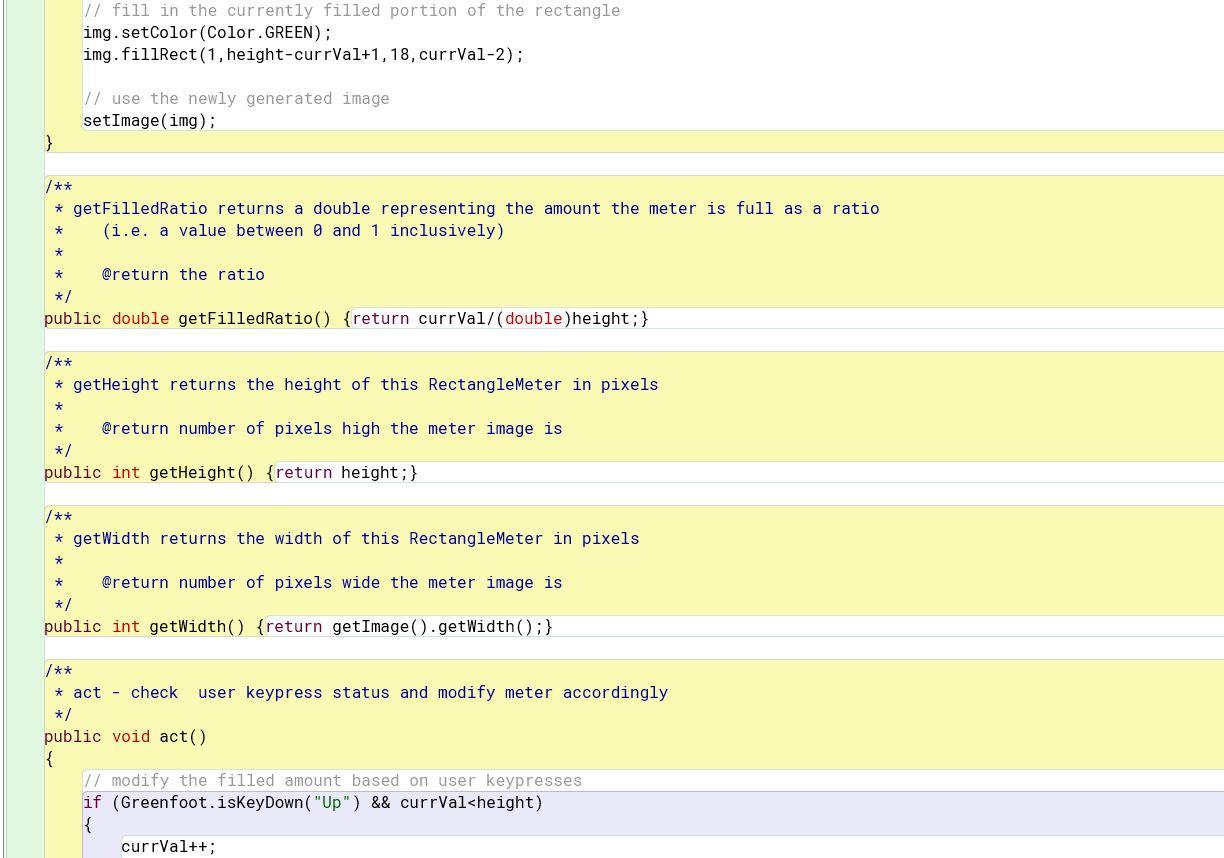1224x858 pixels.
Task: Select the img.setColor(Color.GREEN) statement
Action: [207, 32]
